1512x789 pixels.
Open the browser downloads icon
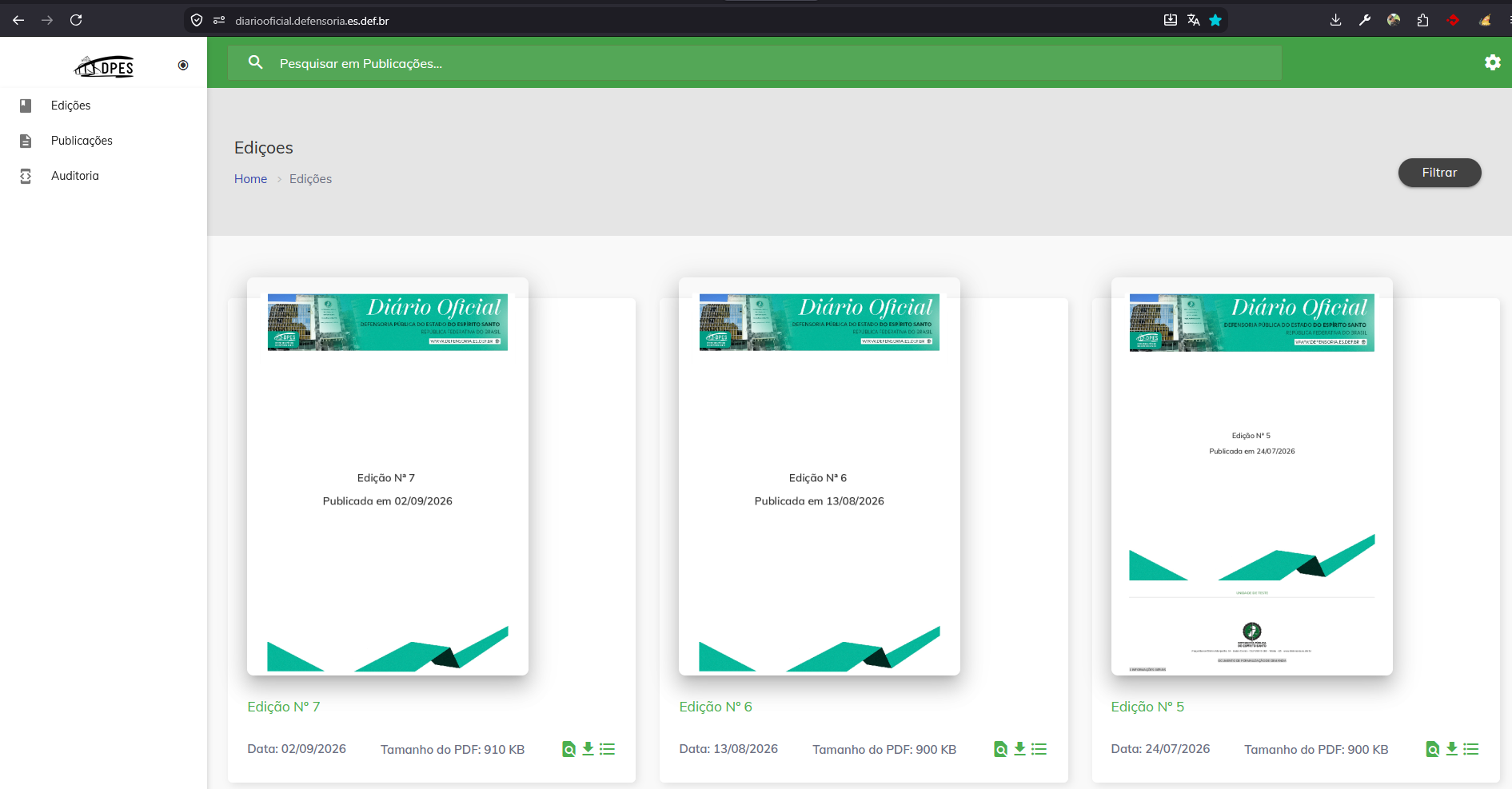tap(1335, 20)
